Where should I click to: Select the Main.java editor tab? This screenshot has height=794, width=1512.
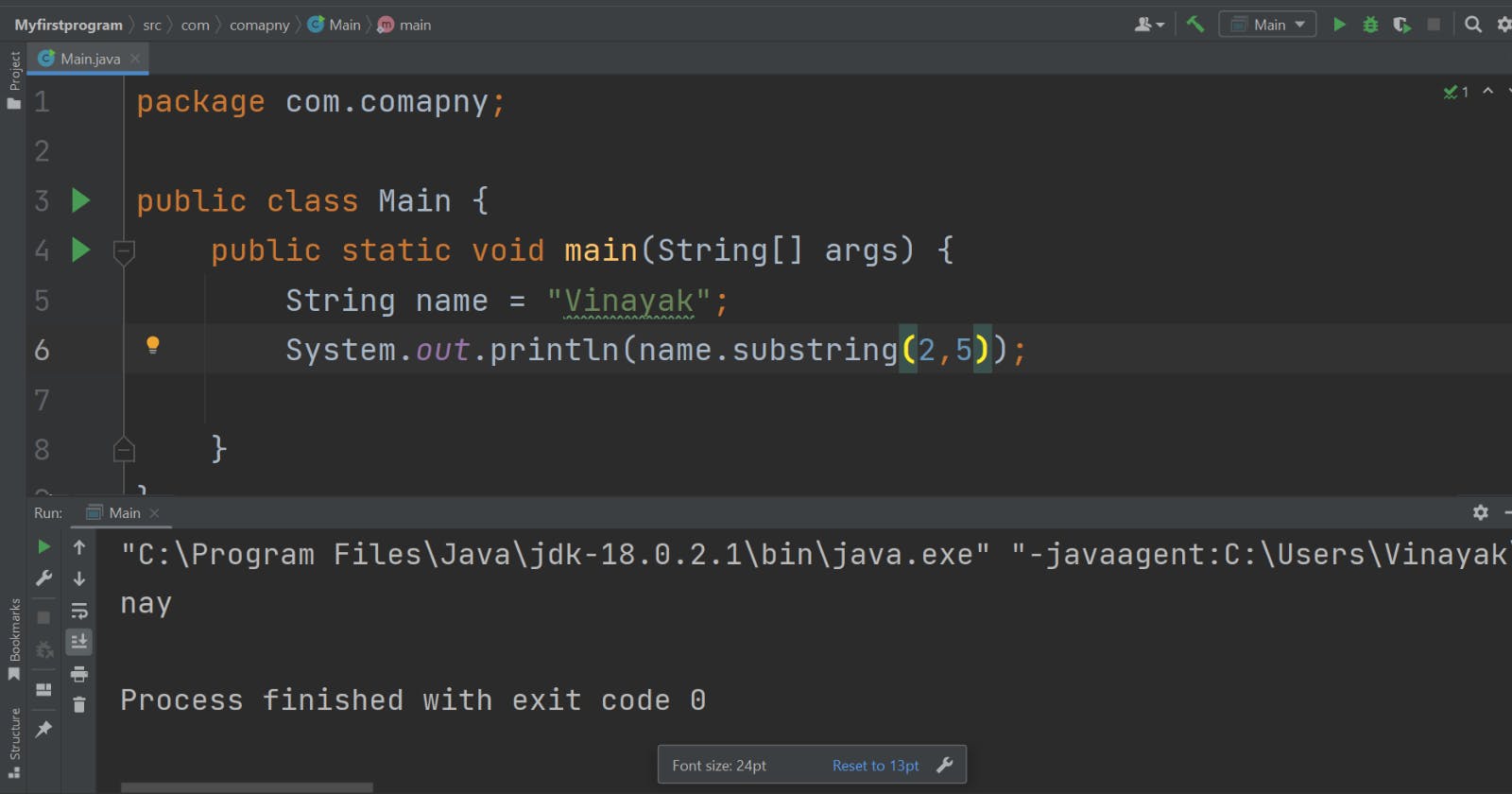90,59
